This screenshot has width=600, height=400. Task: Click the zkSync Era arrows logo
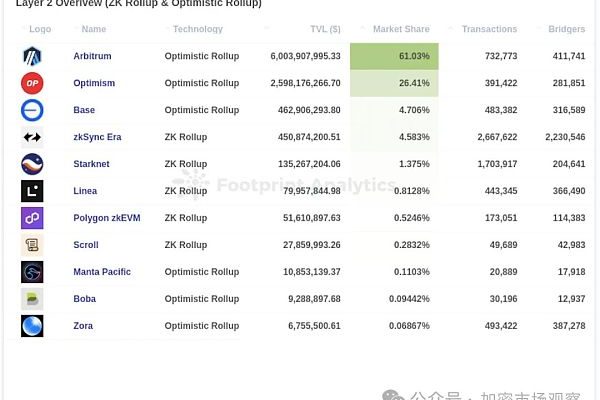32,137
